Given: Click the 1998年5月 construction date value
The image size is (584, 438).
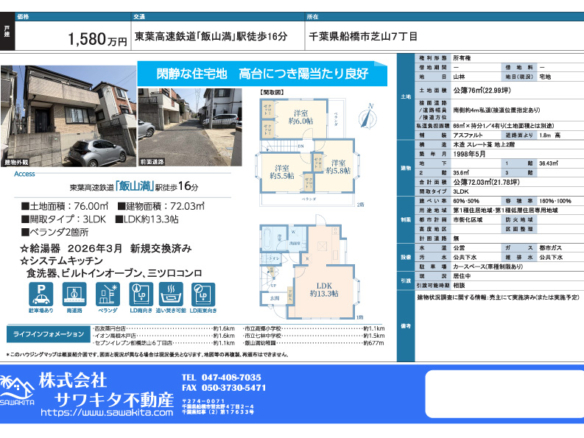Looking at the screenshot, I should [x=469, y=154].
